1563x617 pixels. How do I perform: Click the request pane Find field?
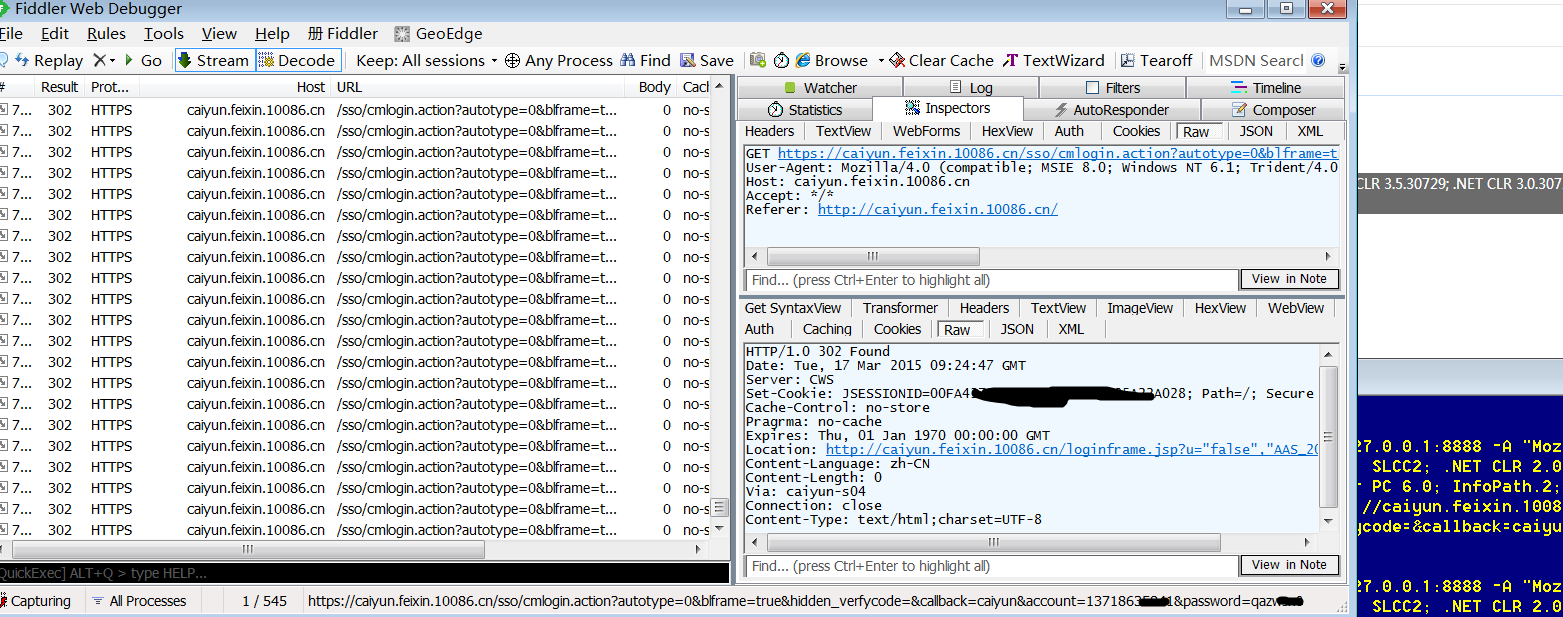click(992, 280)
